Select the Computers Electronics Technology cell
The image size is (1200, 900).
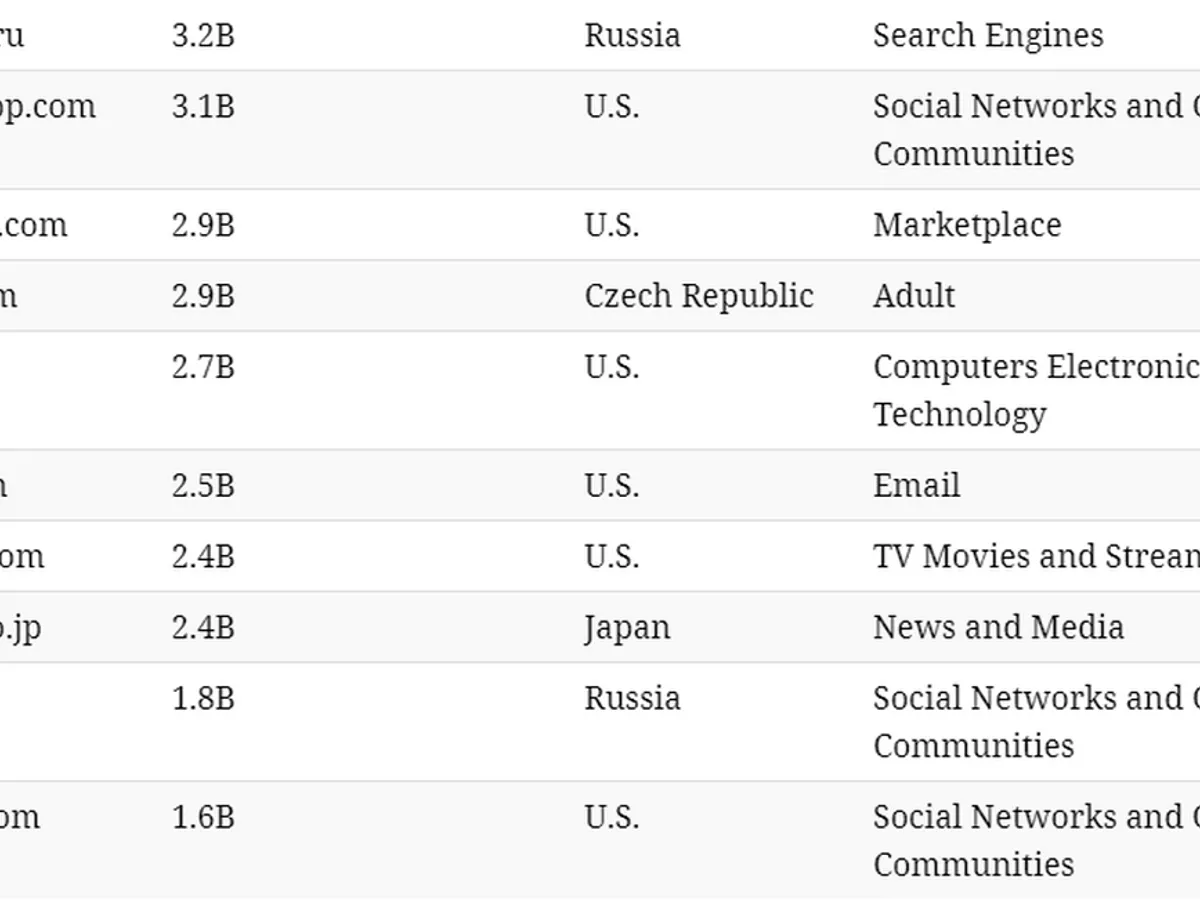click(x=1035, y=390)
